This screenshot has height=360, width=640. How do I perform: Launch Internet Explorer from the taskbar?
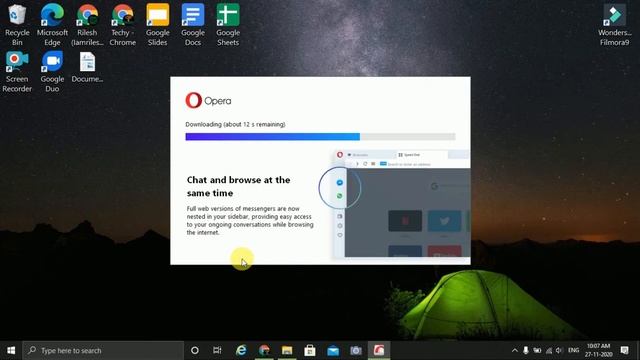tap(241, 350)
